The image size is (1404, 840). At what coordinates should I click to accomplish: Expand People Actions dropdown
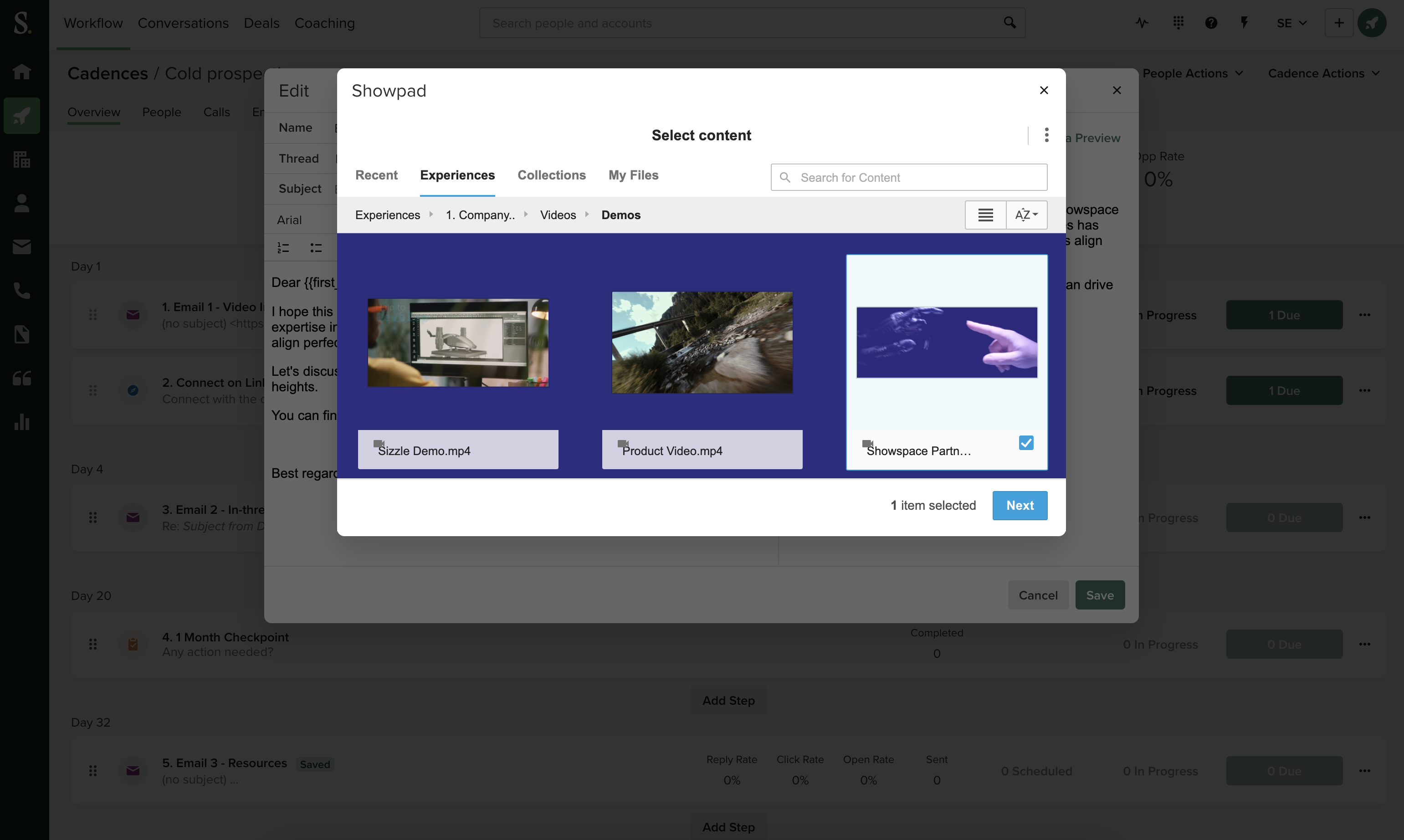click(1193, 74)
